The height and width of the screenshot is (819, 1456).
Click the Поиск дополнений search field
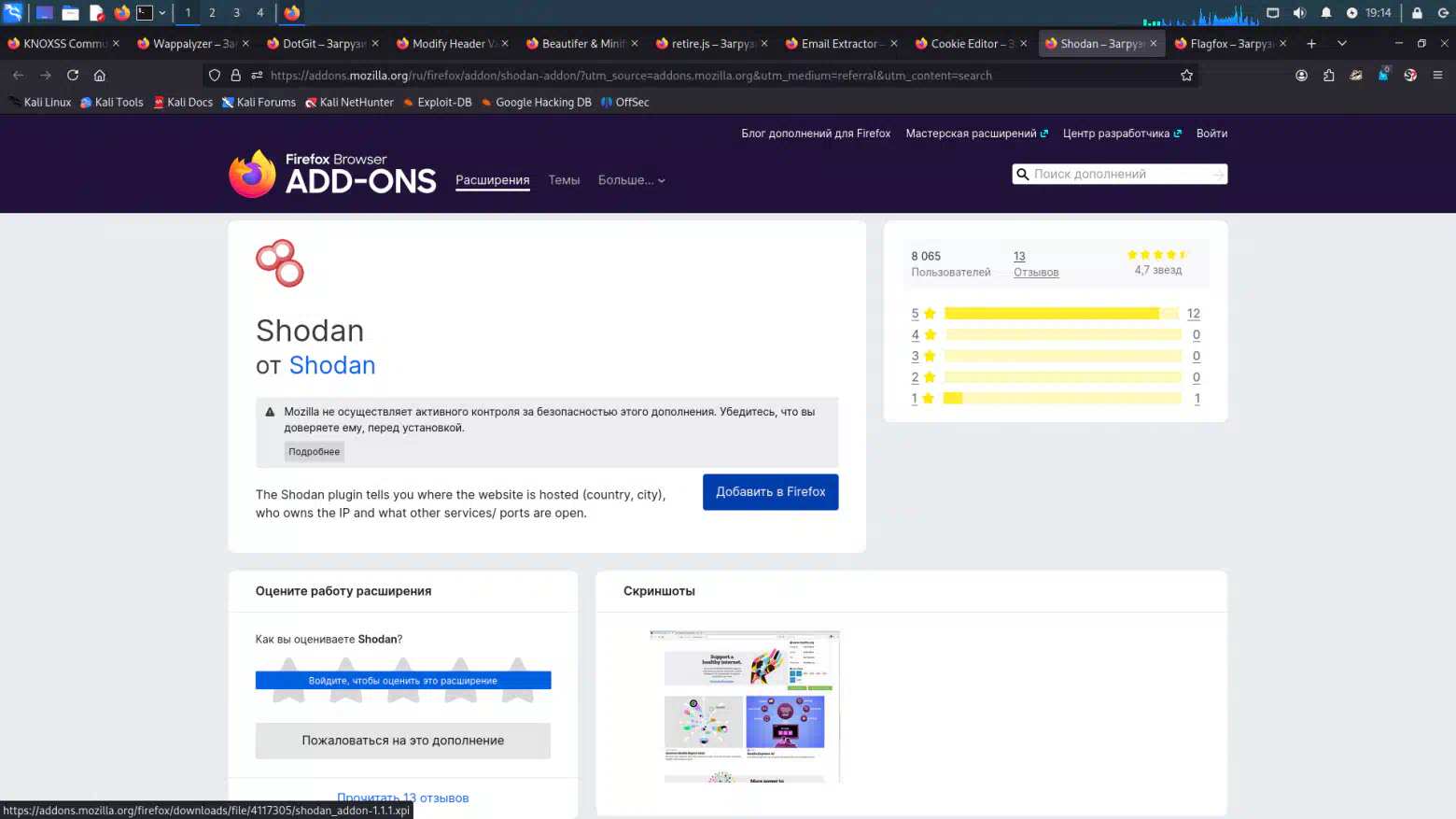[x=1119, y=174]
